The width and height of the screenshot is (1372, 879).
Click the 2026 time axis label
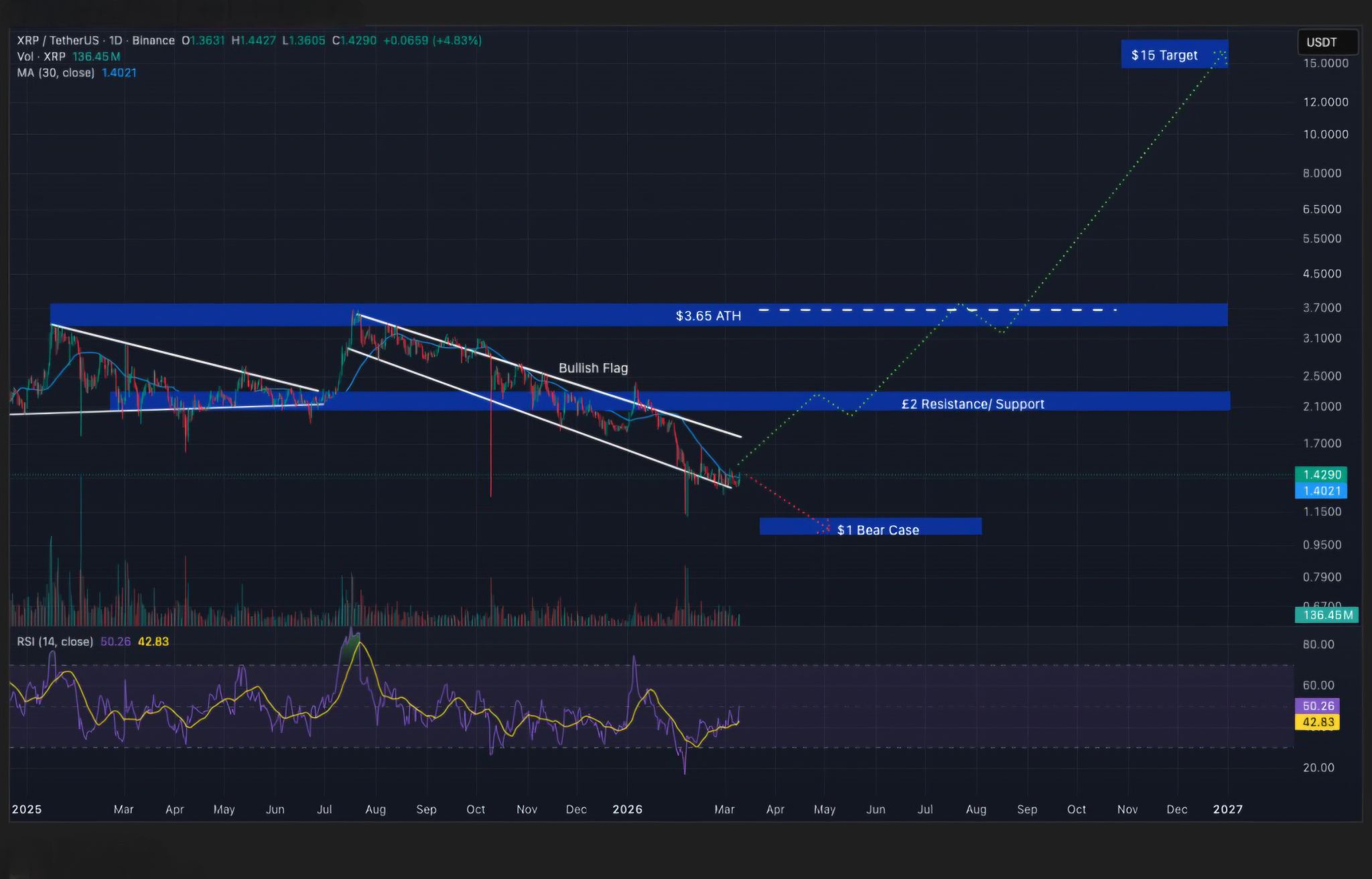pyautogui.click(x=627, y=809)
